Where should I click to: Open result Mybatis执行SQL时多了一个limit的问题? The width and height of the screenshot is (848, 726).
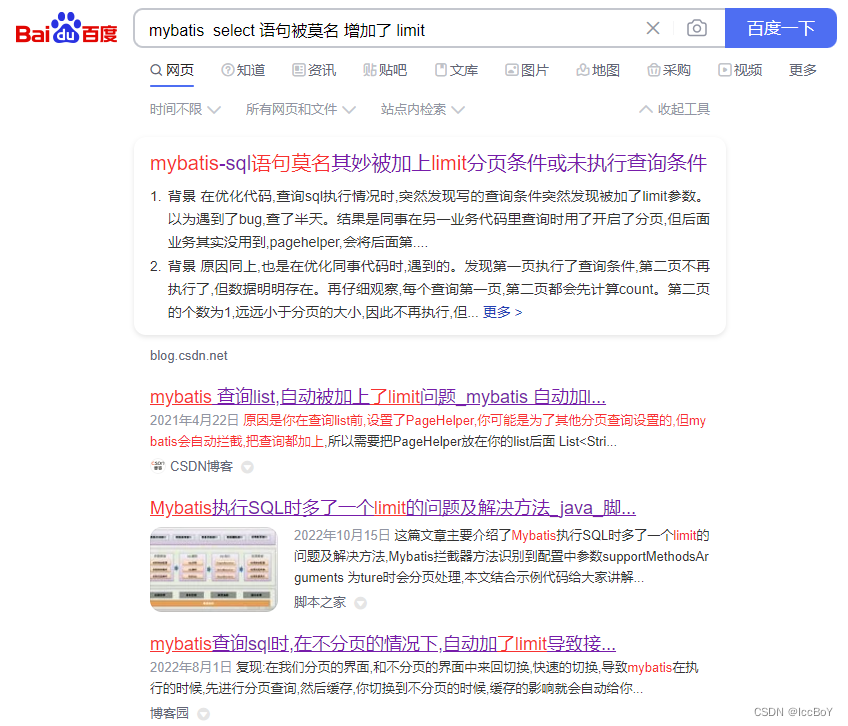click(x=393, y=508)
